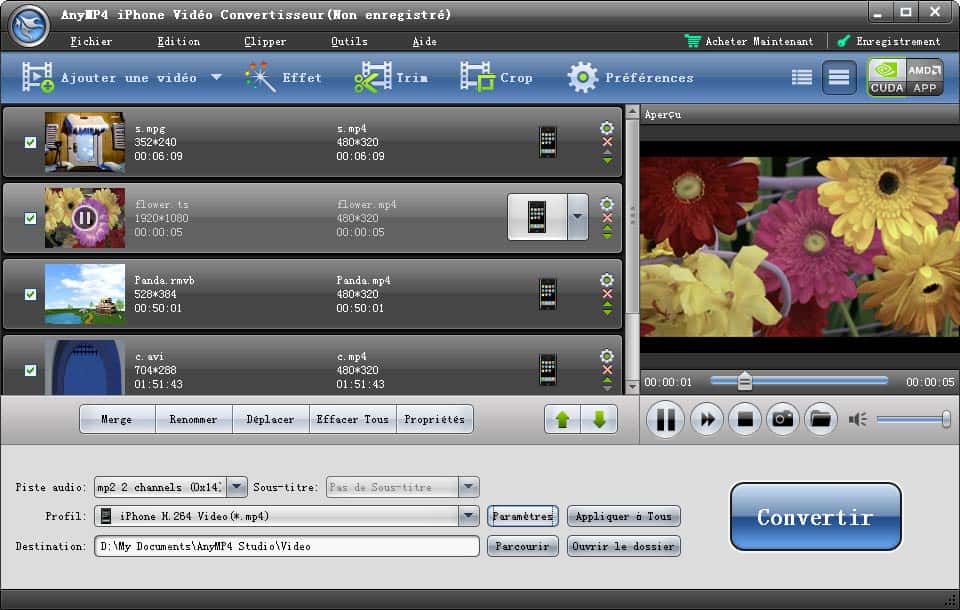Uncheck the s.mpg file checkbox
960x610 pixels.
[x=30, y=142]
